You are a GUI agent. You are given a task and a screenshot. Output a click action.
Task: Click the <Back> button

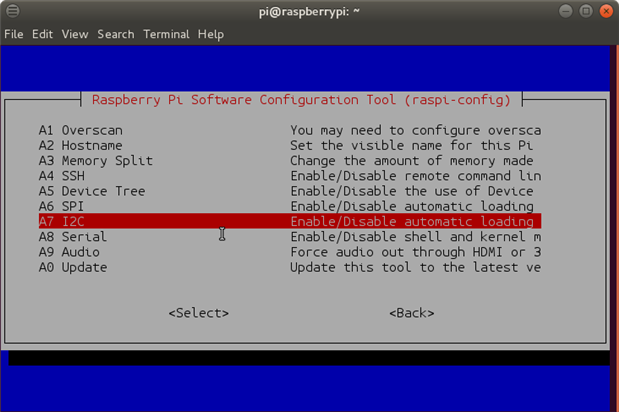click(x=412, y=313)
